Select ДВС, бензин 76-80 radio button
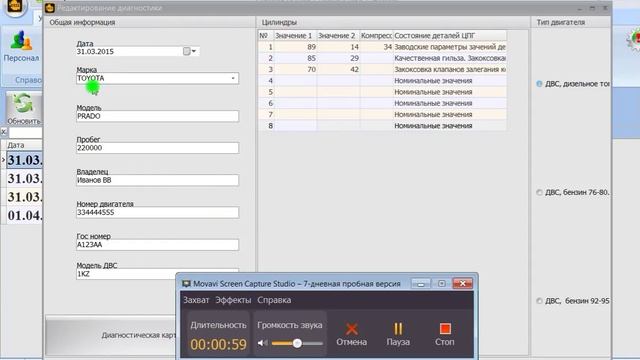The image size is (640, 360). point(539,192)
